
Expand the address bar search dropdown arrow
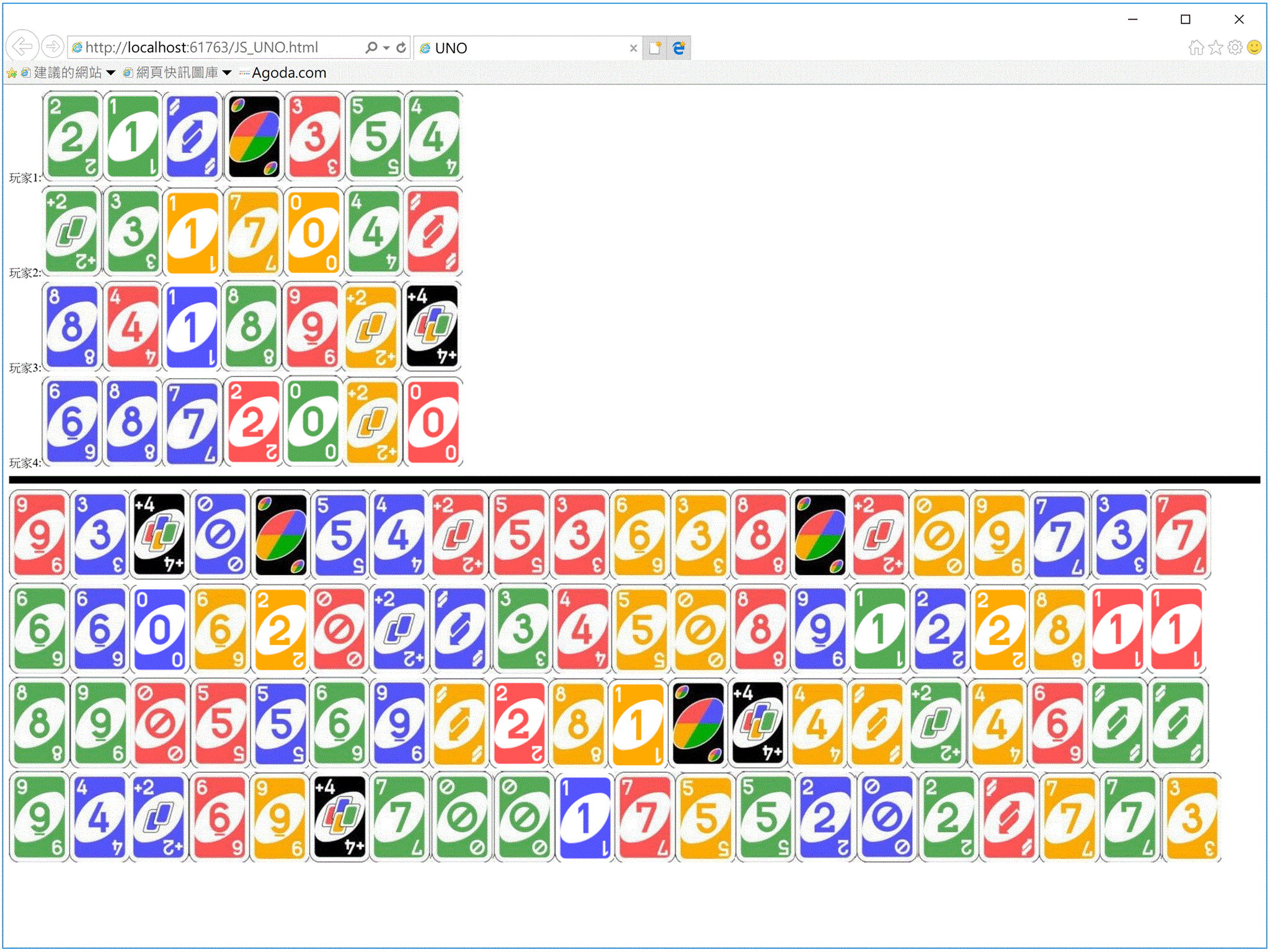(x=386, y=48)
